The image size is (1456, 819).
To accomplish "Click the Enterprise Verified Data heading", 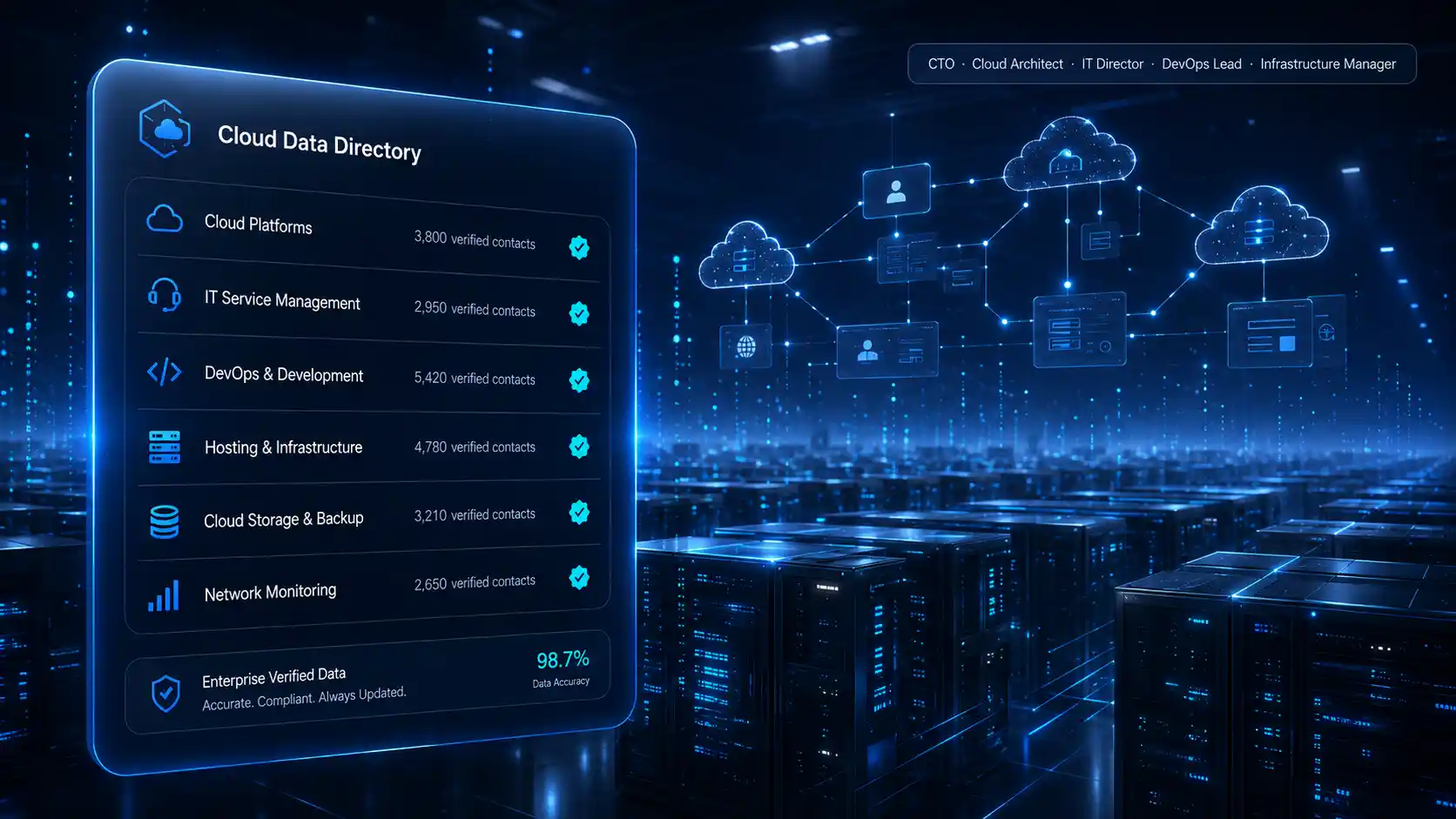I will (x=274, y=676).
